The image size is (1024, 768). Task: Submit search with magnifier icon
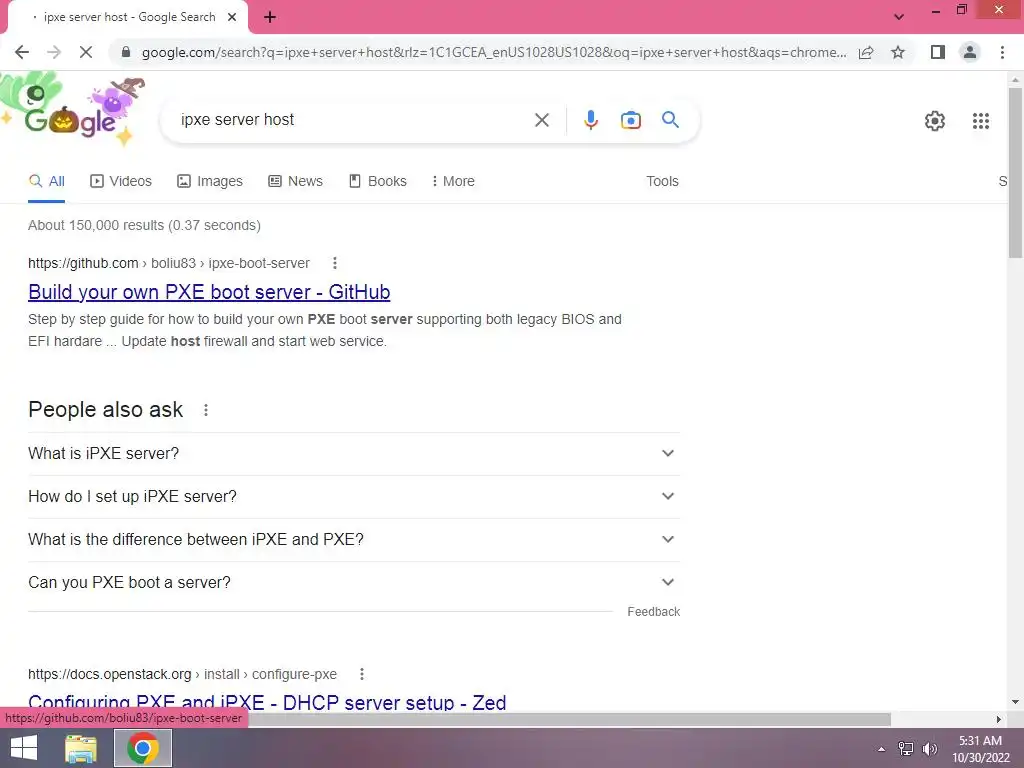[670, 120]
